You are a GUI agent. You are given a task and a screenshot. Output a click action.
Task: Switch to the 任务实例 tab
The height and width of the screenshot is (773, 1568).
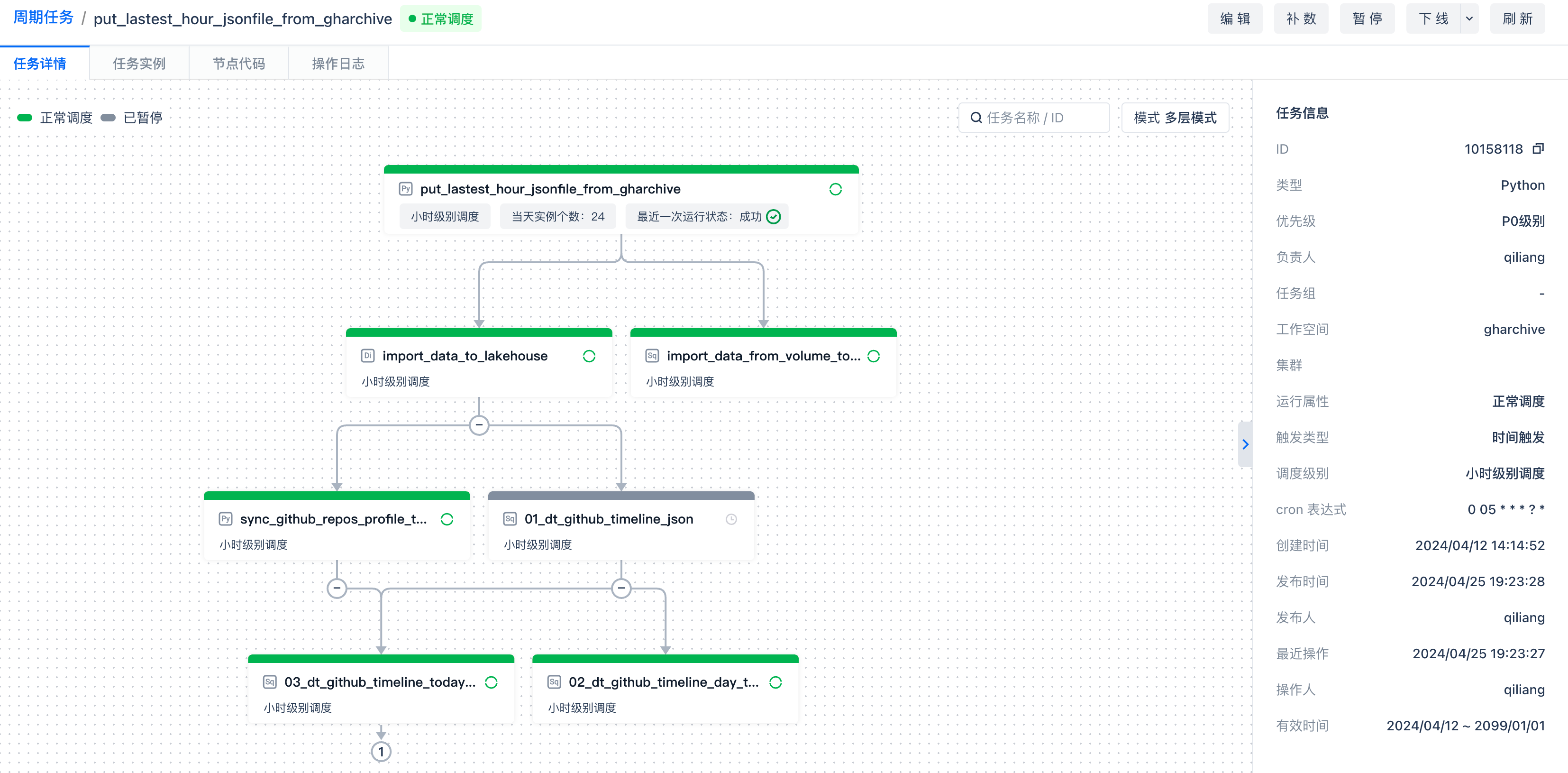click(139, 64)
